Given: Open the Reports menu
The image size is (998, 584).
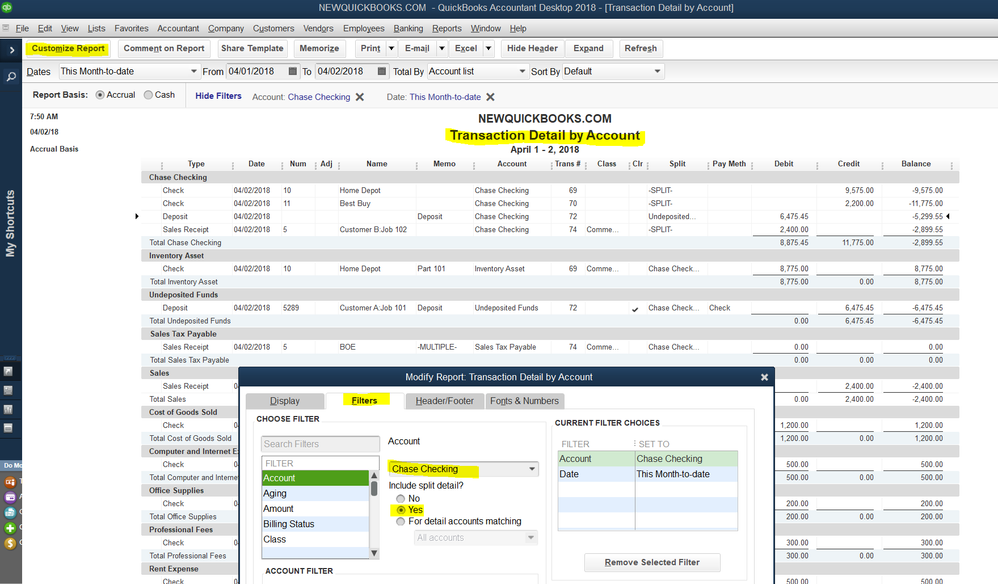Looking at the screenshot, I should [446, 28].
